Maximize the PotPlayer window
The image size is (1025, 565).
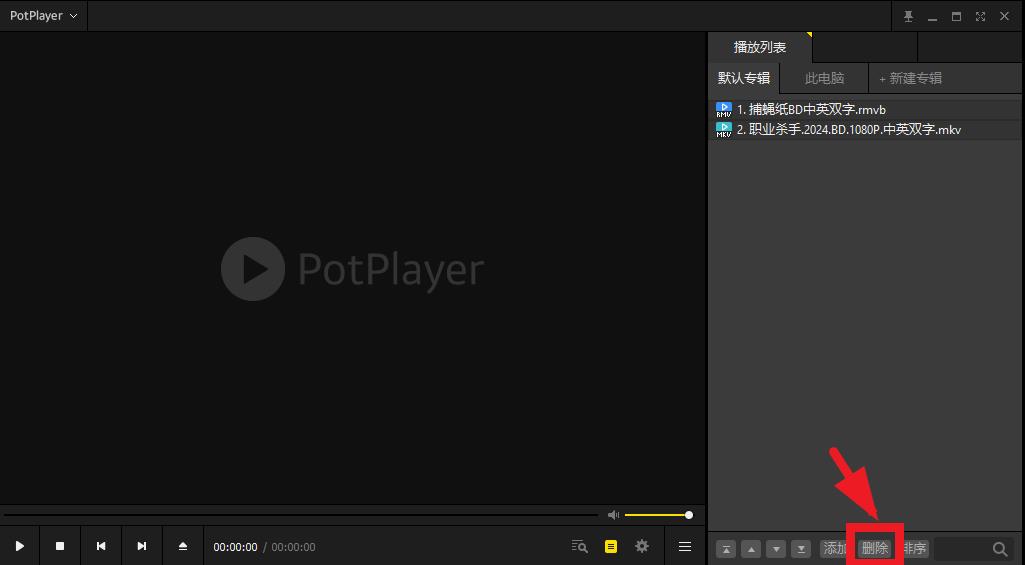pyautogui.click(x=956, y=16)
